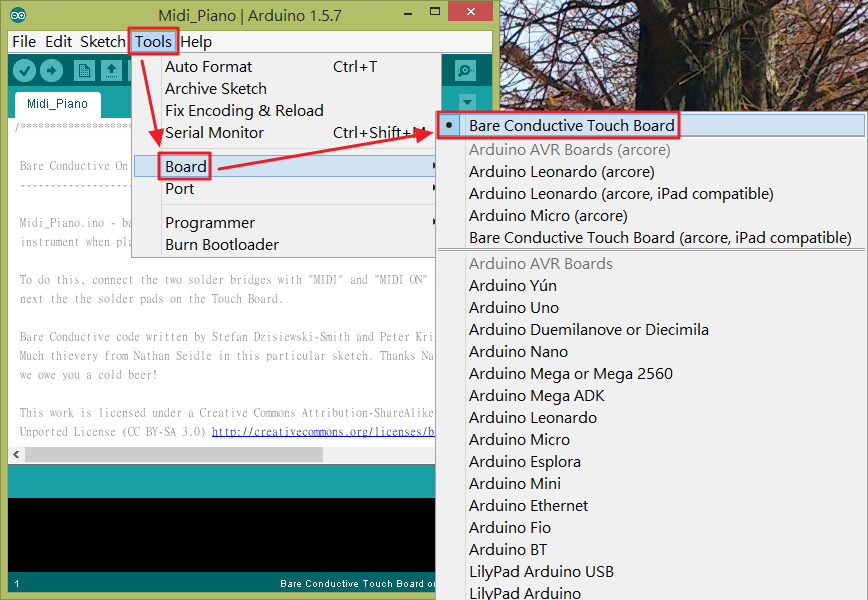The width and height of the screenshot is (868, 600).
Task: Choose Auto Format from Tools menu
Action: [x=286, y=67]
